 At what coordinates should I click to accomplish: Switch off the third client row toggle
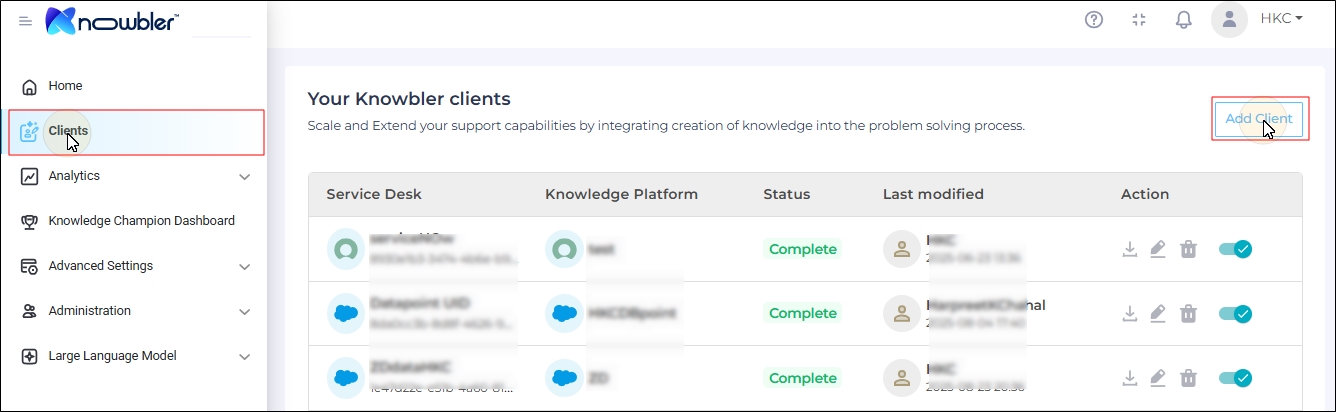[x=1235, y=378]
